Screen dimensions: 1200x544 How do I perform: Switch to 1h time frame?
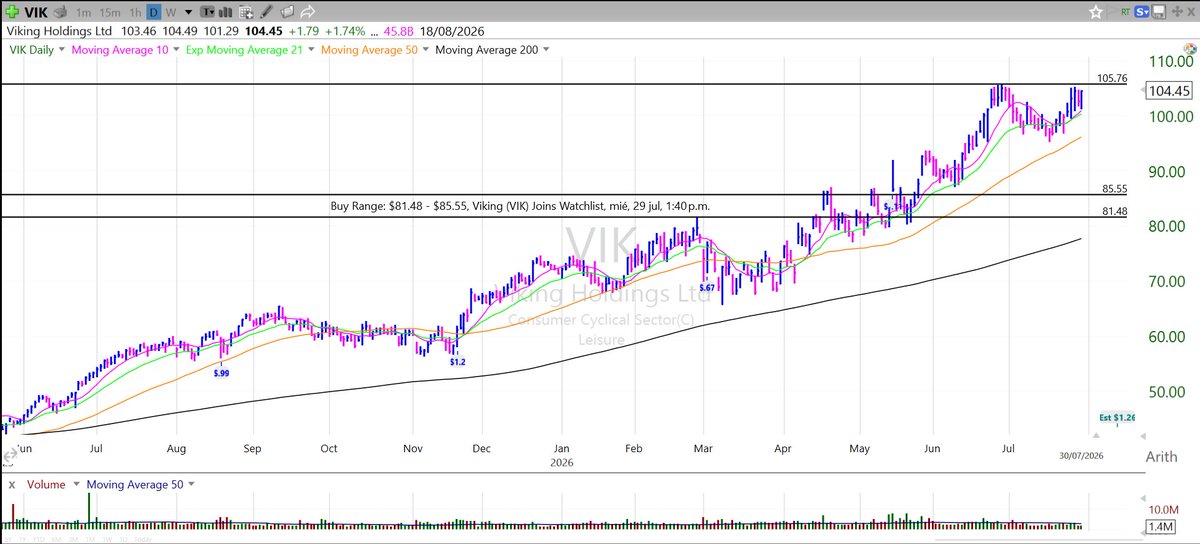click(x=135, y=12)
